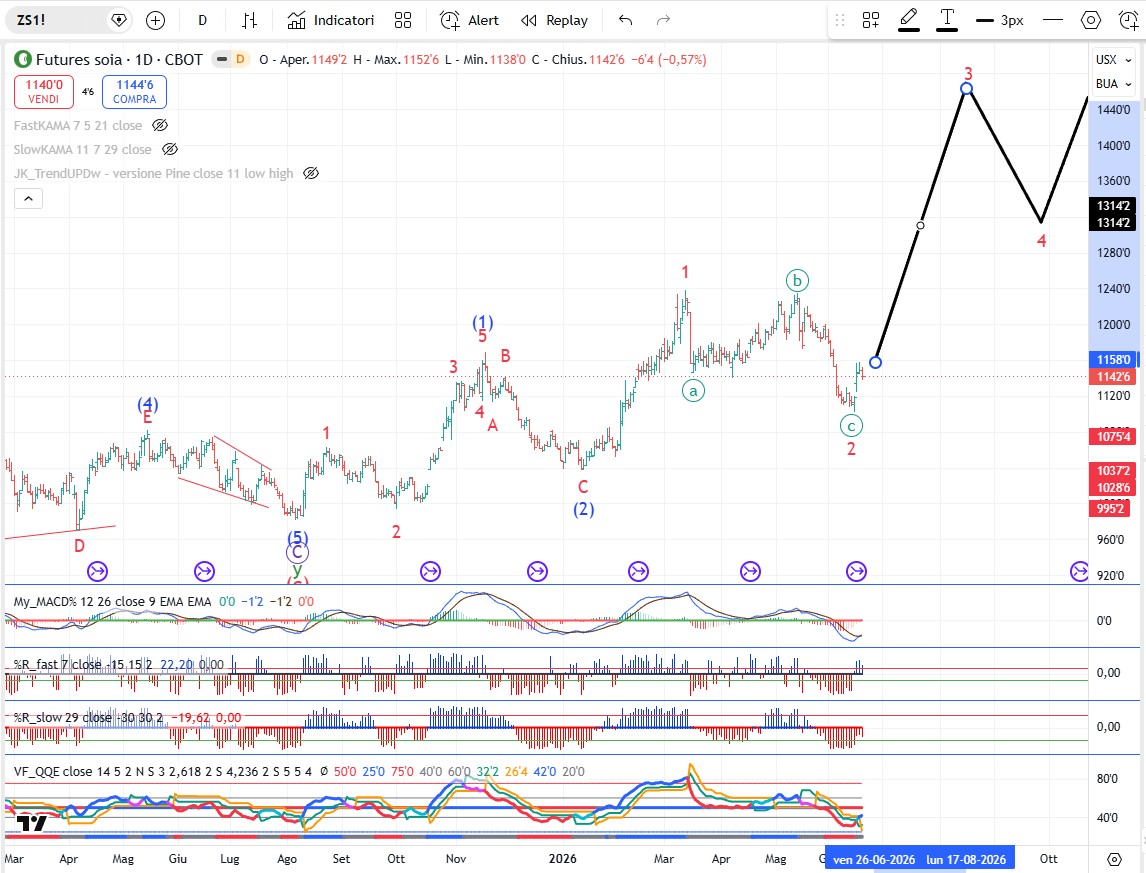Viewport: 1146px width, 873px height.
Task: Click the 1140'0 VENDI sell button
Action: 44,91
